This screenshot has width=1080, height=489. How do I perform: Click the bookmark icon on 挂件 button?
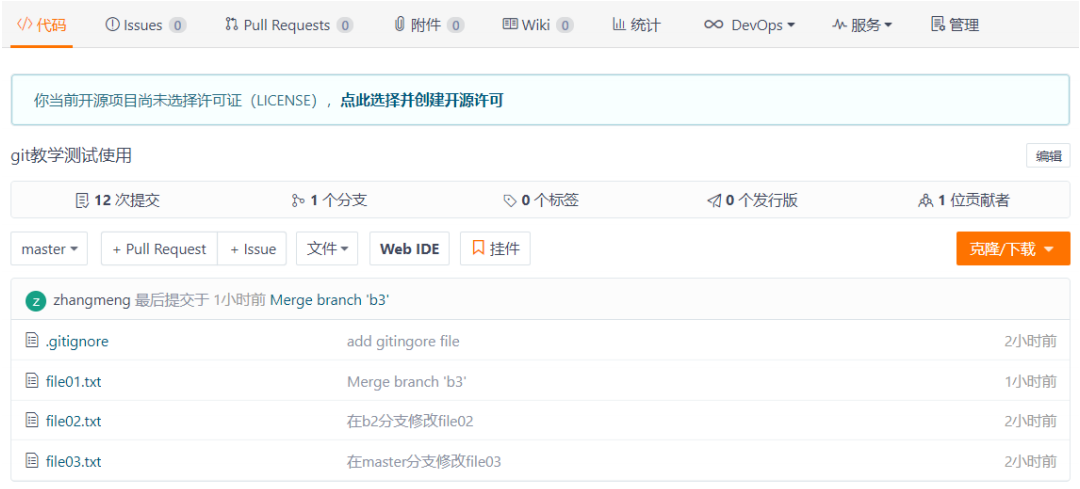point(478,248)
